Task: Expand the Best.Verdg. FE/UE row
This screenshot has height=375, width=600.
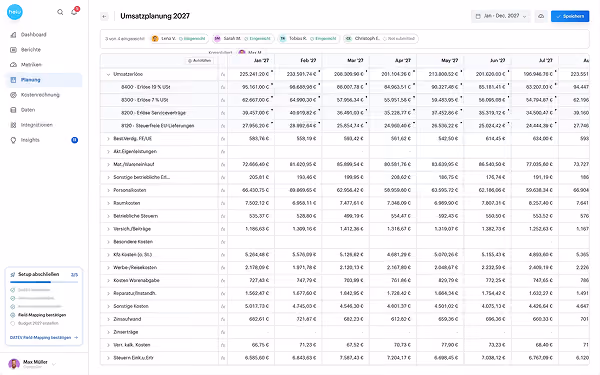Action: click(x=108, y=139)
